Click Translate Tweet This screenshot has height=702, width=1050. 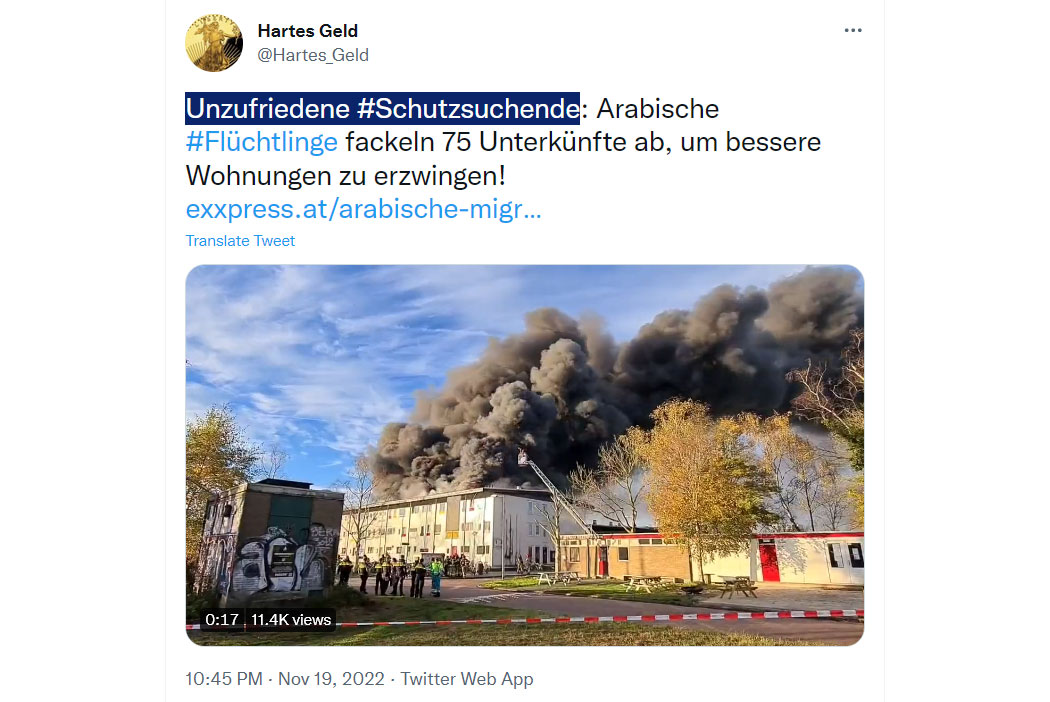click(x=240, y=241)
